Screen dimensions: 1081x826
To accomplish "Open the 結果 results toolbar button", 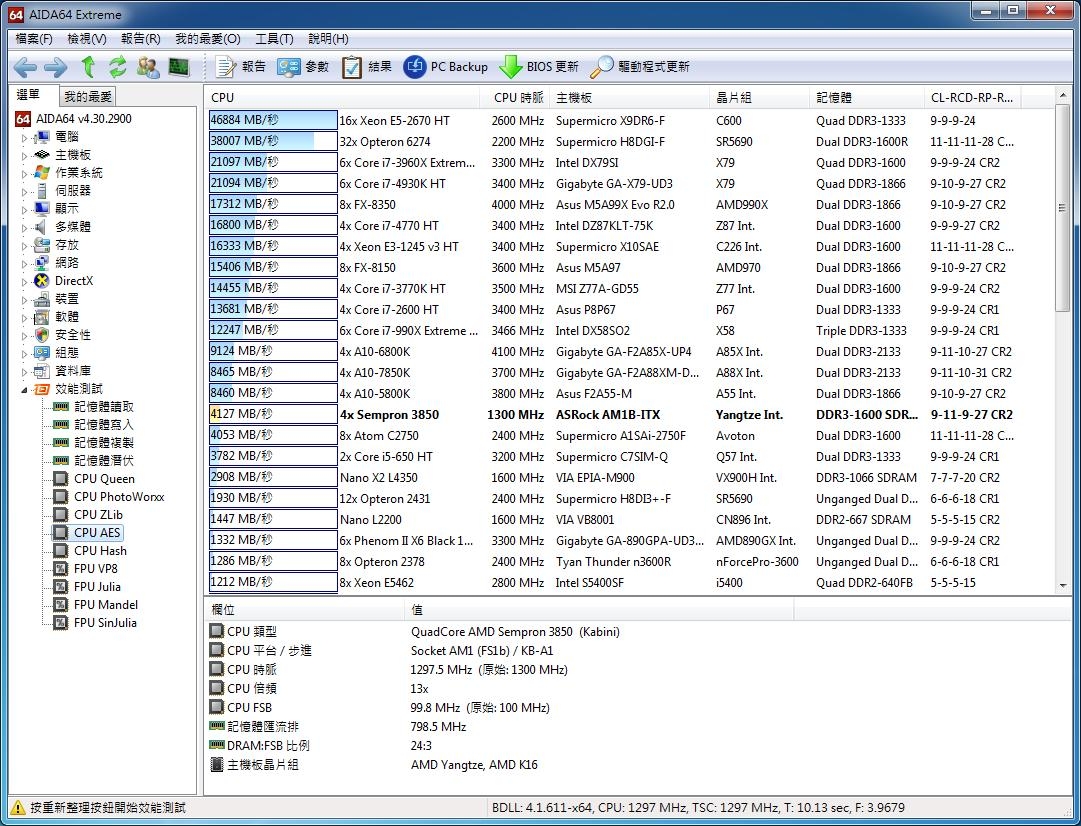I will pyautogui.click(x=367, y=67).
